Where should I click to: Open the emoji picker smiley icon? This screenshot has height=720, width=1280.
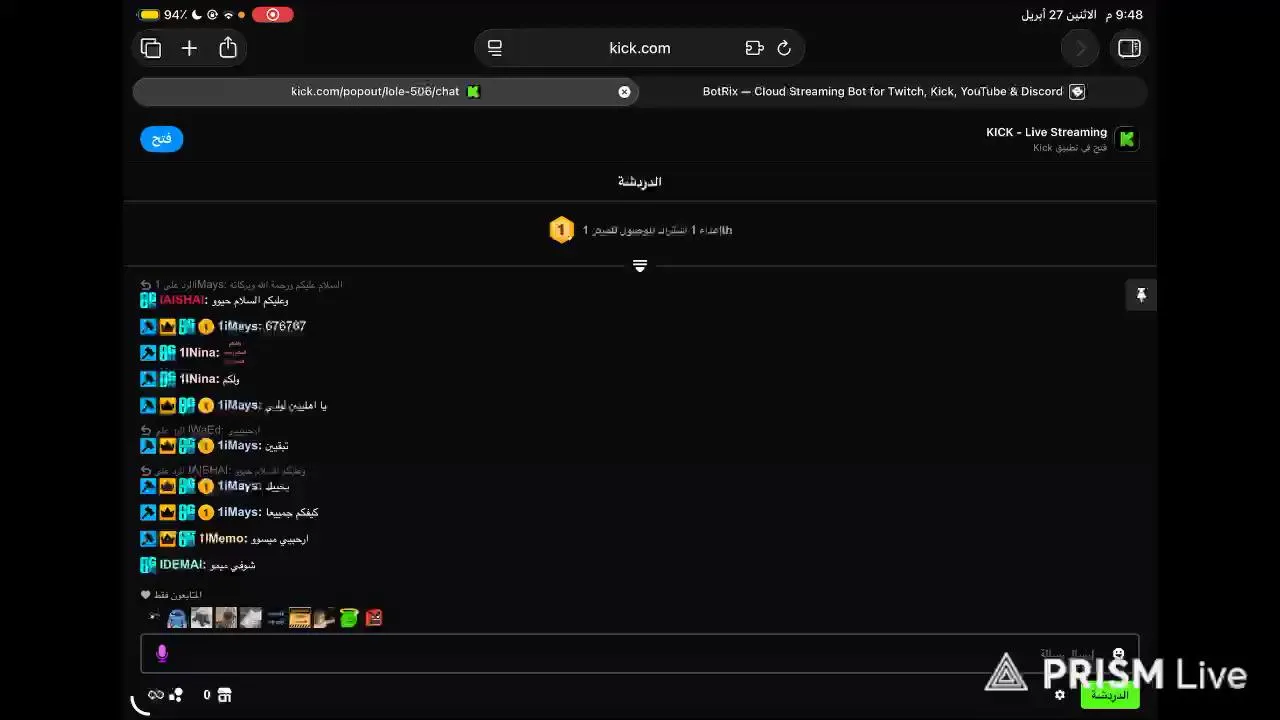(1118, 654)
